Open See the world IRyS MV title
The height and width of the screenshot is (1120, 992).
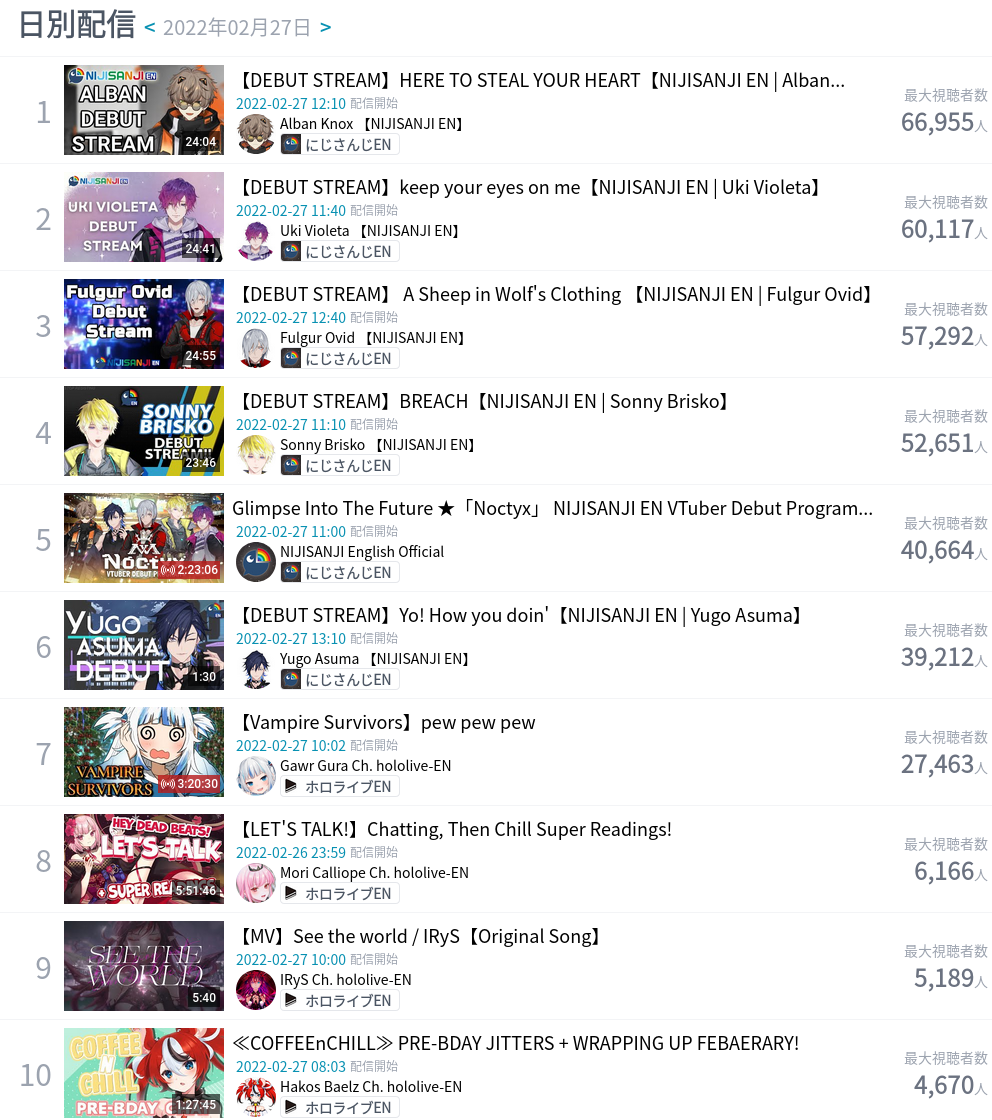(x=420, y=936)
